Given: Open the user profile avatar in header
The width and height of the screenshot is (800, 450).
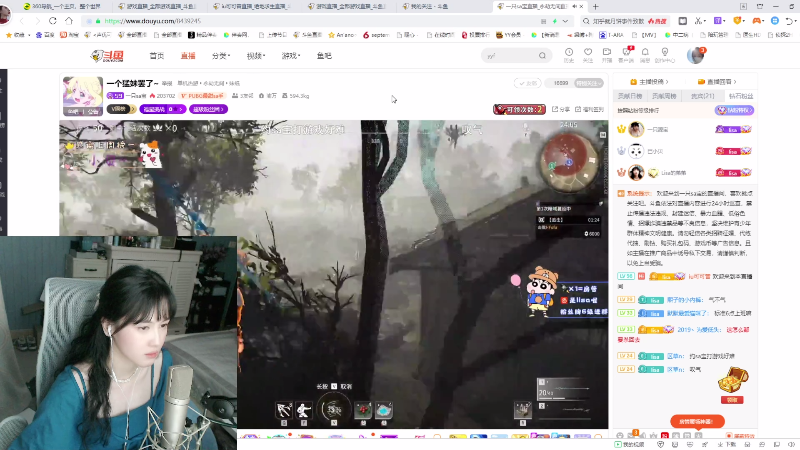Looking at the screenshot, I should [695, 55].
